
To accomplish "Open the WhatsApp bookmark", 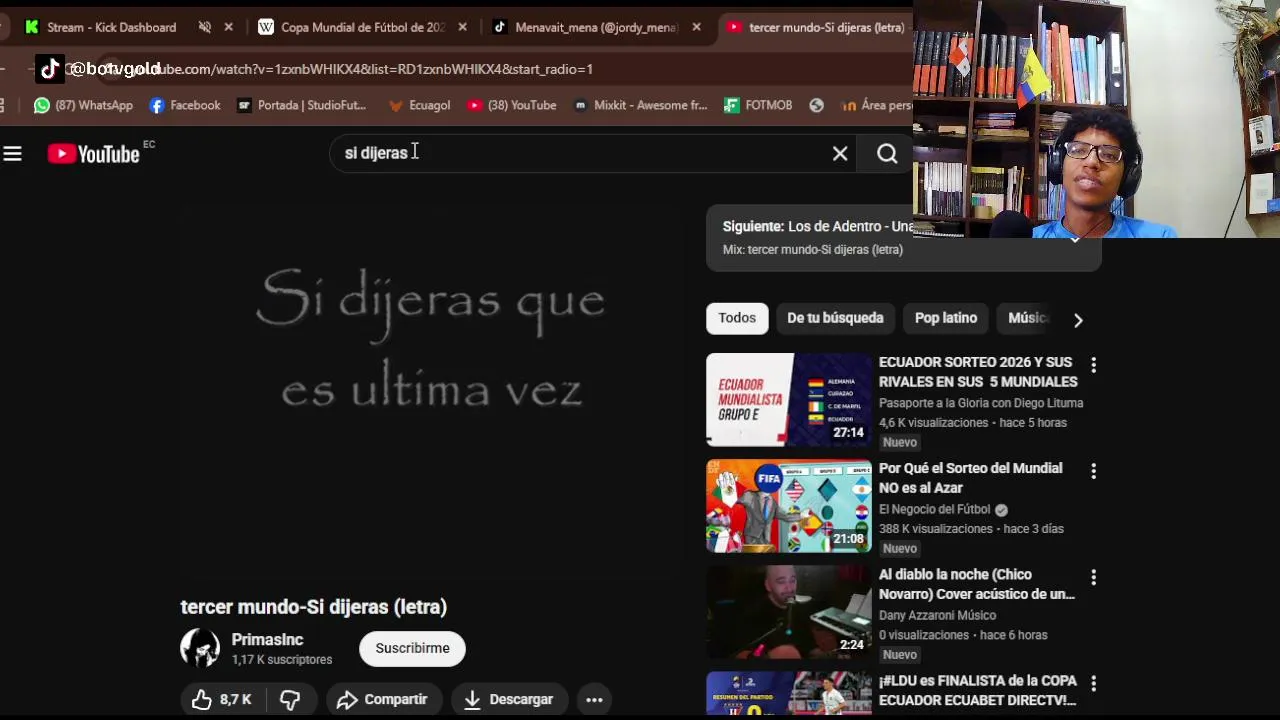I will 83,105.
